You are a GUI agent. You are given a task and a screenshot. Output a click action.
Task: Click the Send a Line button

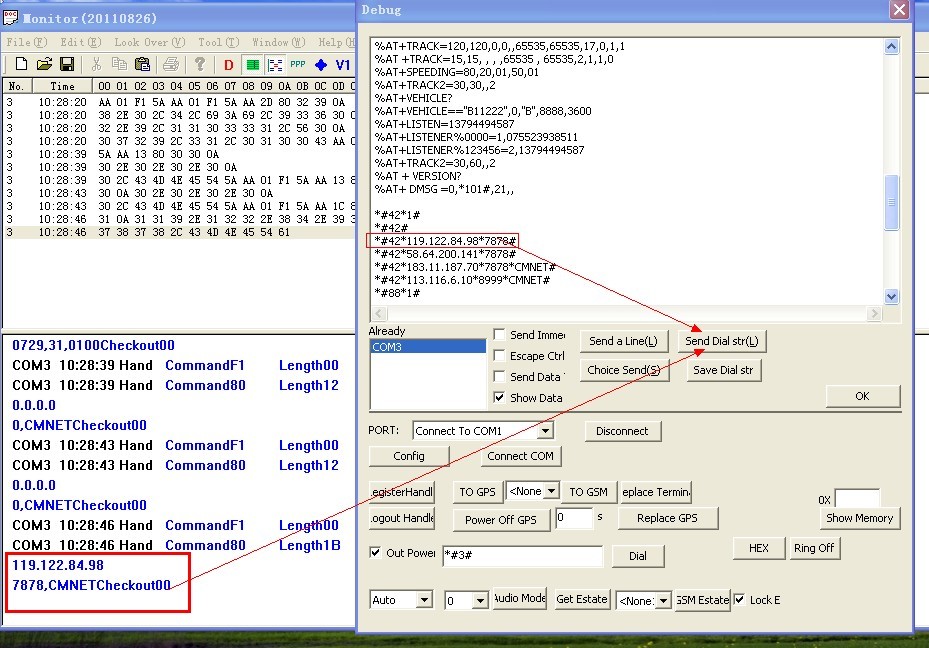tap(623, 341)
